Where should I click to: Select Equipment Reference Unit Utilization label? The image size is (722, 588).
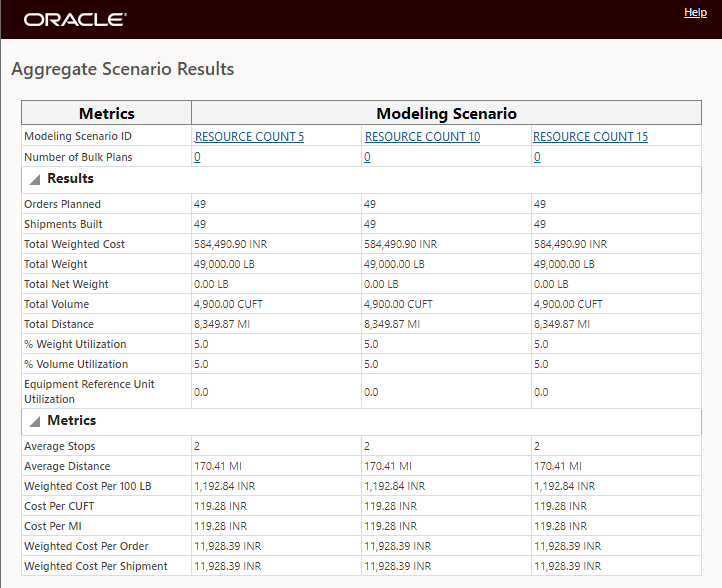[89, 391]
